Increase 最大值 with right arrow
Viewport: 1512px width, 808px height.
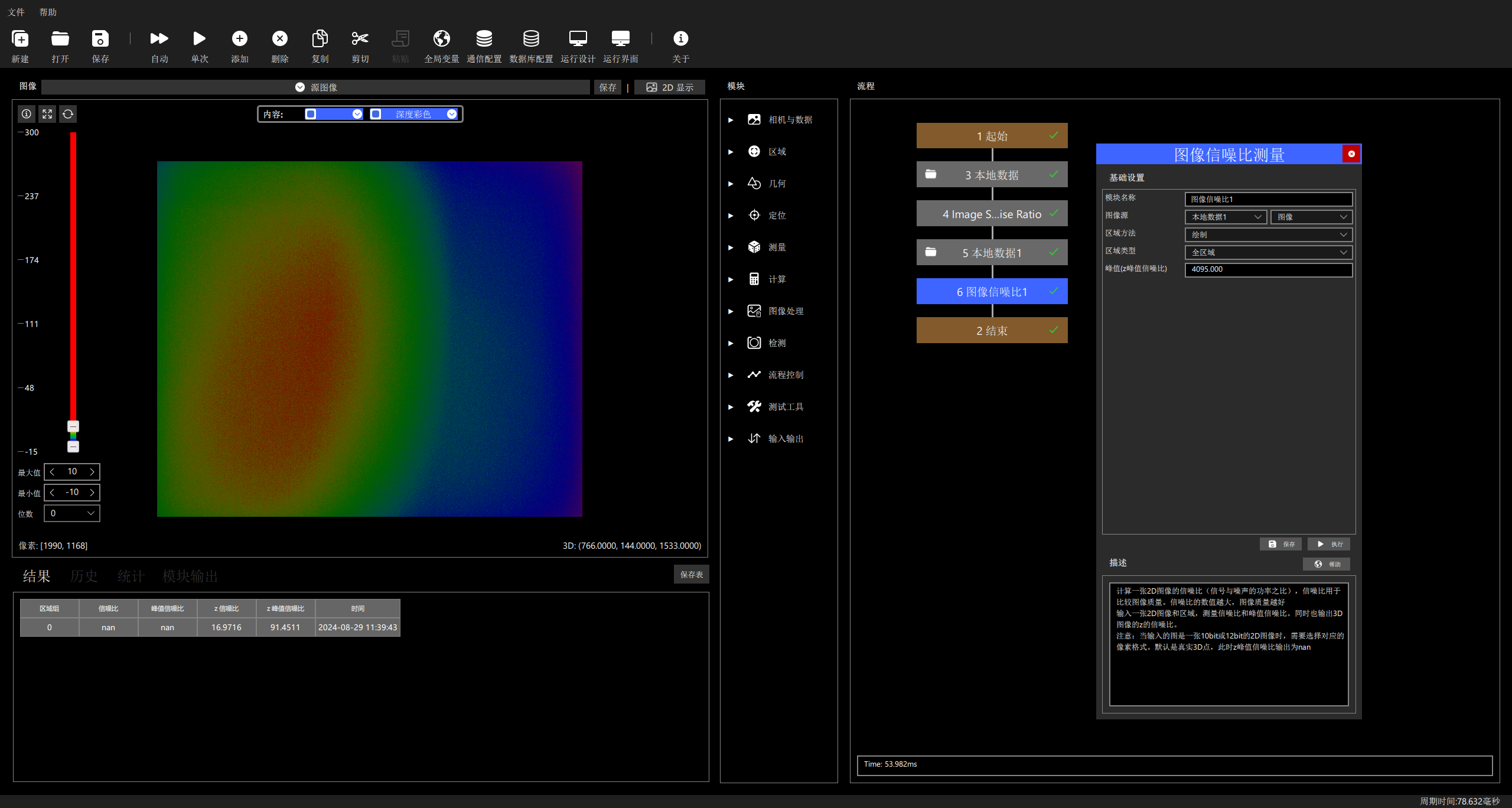(92, 471)
